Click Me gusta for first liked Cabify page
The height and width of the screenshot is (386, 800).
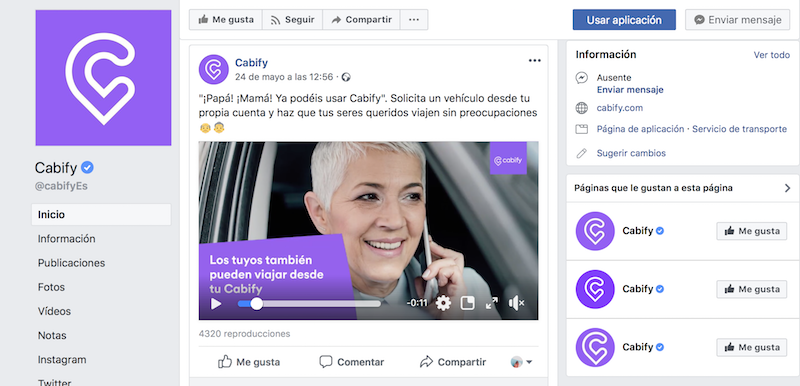point(752,231)
